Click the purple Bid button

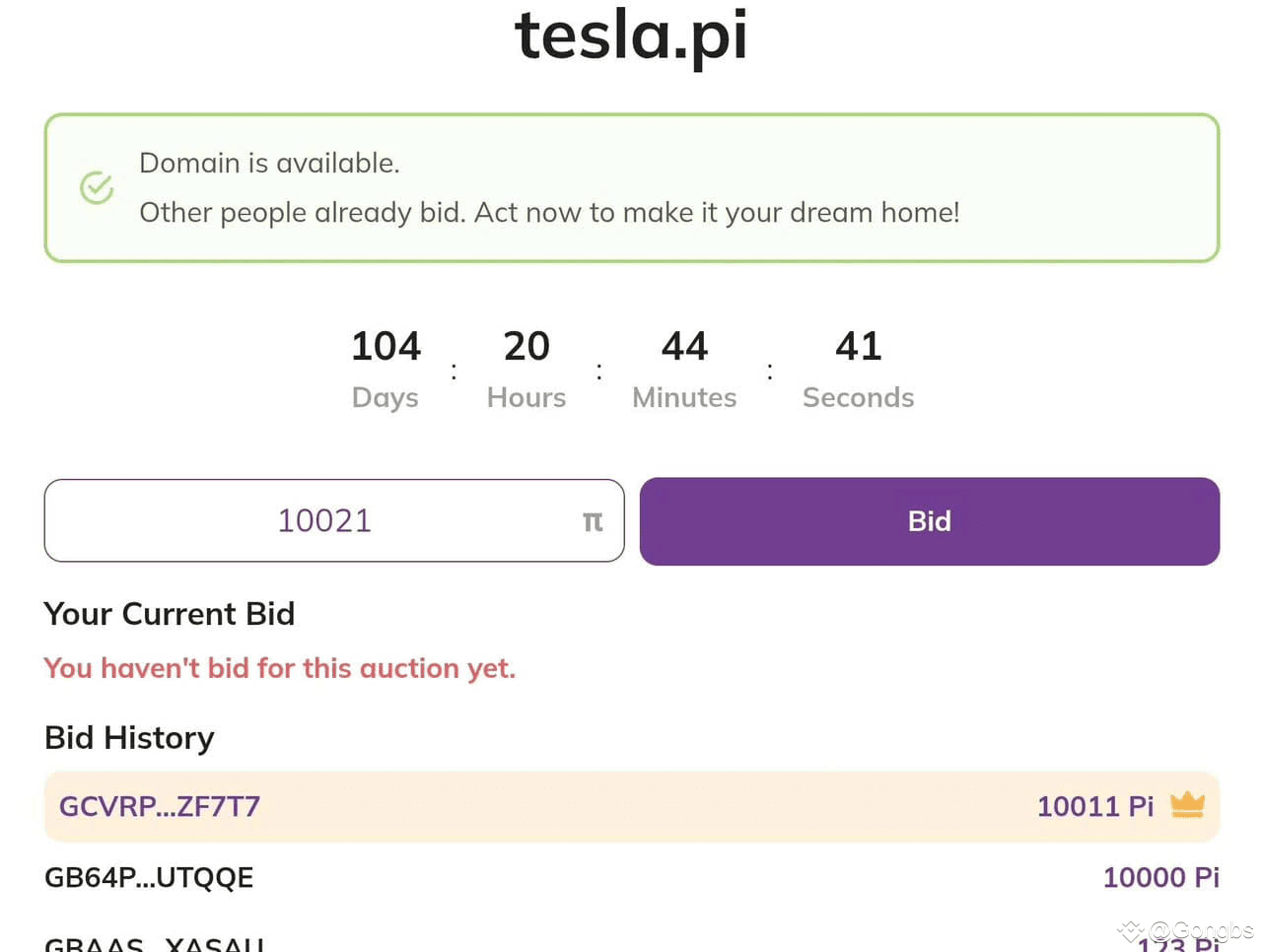930,521
